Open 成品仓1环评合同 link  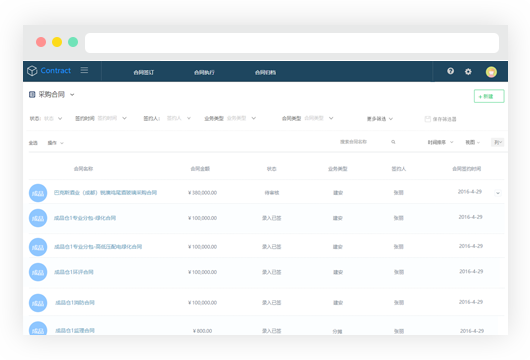[x=74, y=272]
